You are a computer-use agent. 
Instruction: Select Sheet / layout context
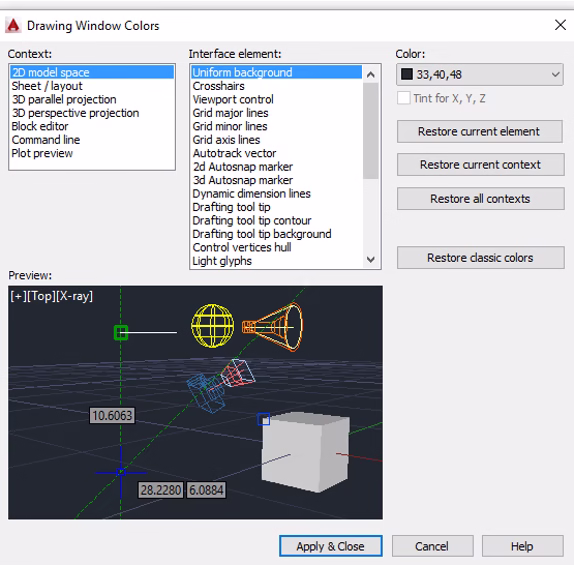click(47, 86)
